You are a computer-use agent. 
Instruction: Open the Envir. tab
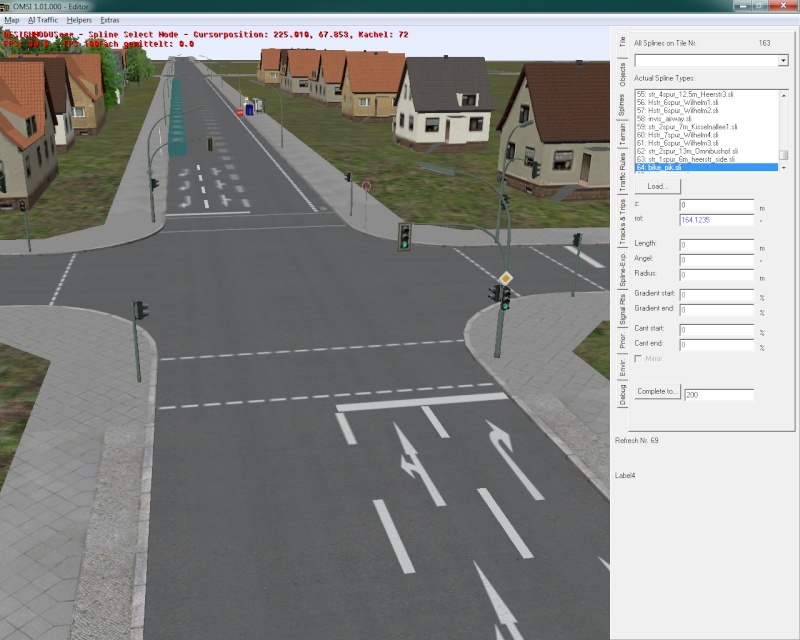(x=622, y=368)
